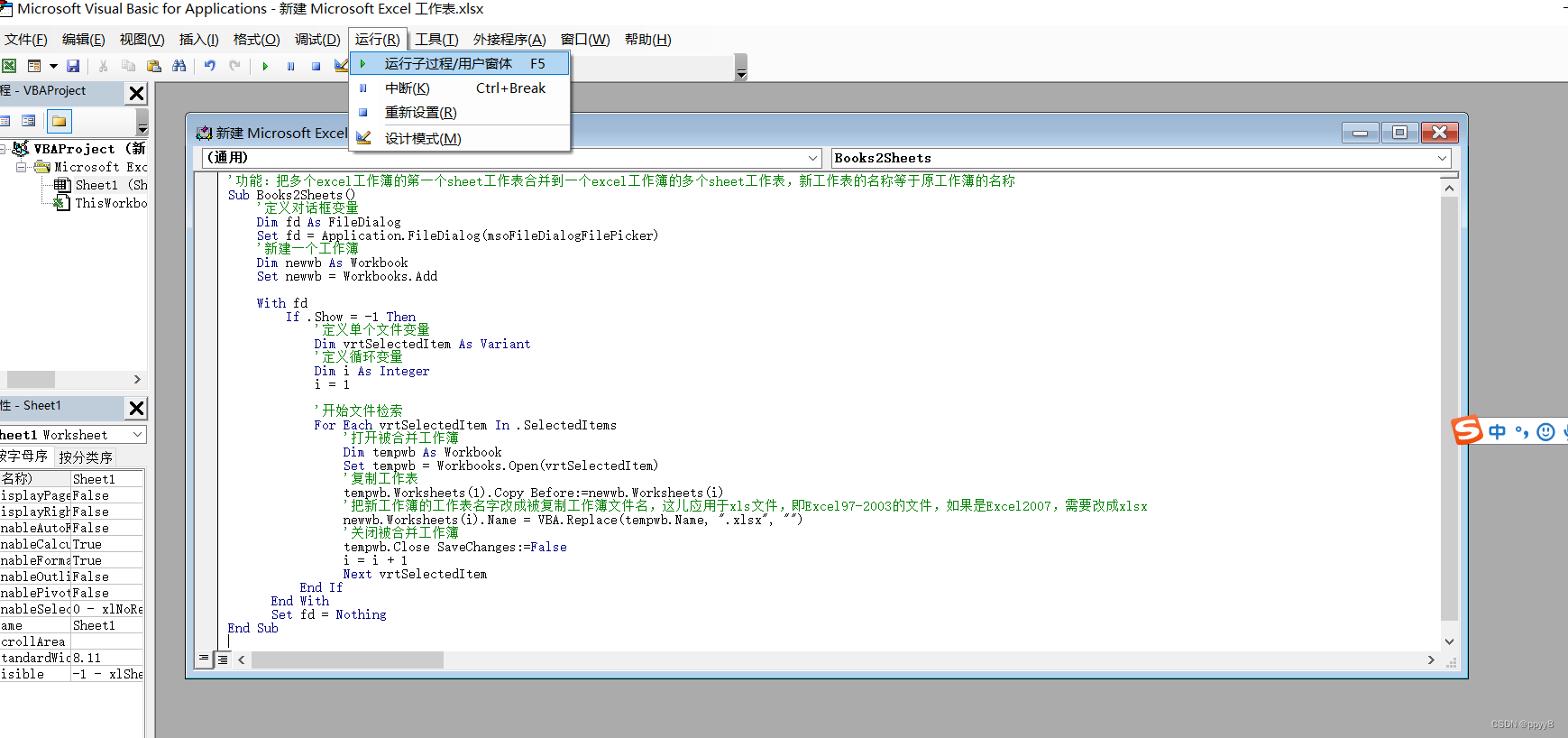
Task: Open the 文件(F) menu
Action: [x=25, y=40]
